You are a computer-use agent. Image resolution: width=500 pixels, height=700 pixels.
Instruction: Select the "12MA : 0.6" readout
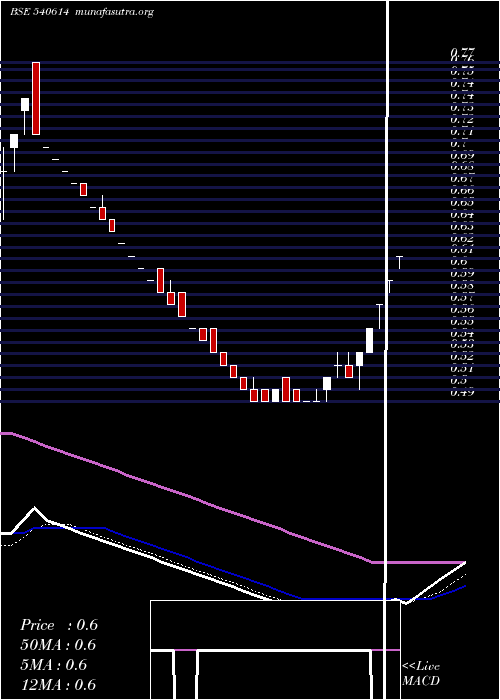[58, 684]
